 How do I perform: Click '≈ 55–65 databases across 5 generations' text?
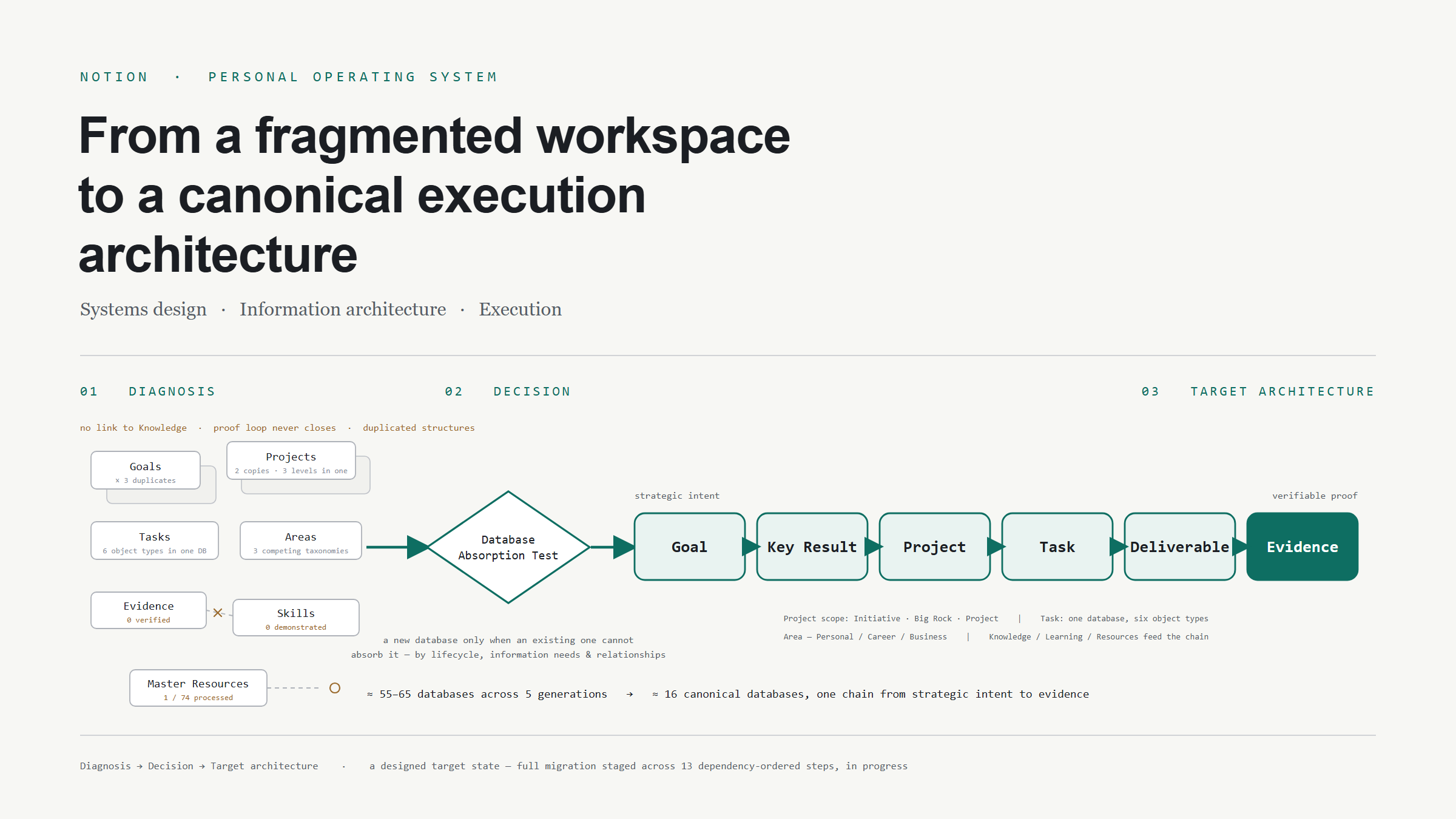[487, 694]
